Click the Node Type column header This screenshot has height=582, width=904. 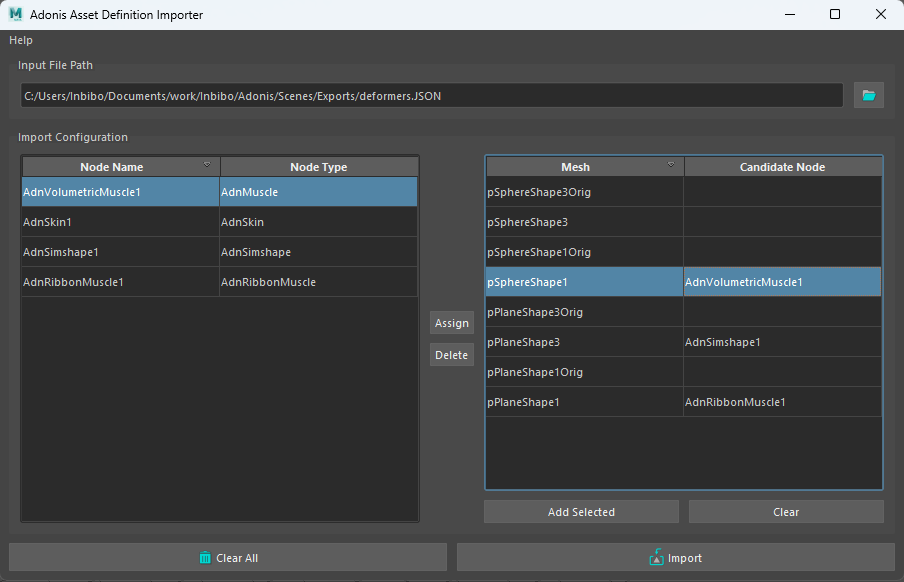(319, 167)
